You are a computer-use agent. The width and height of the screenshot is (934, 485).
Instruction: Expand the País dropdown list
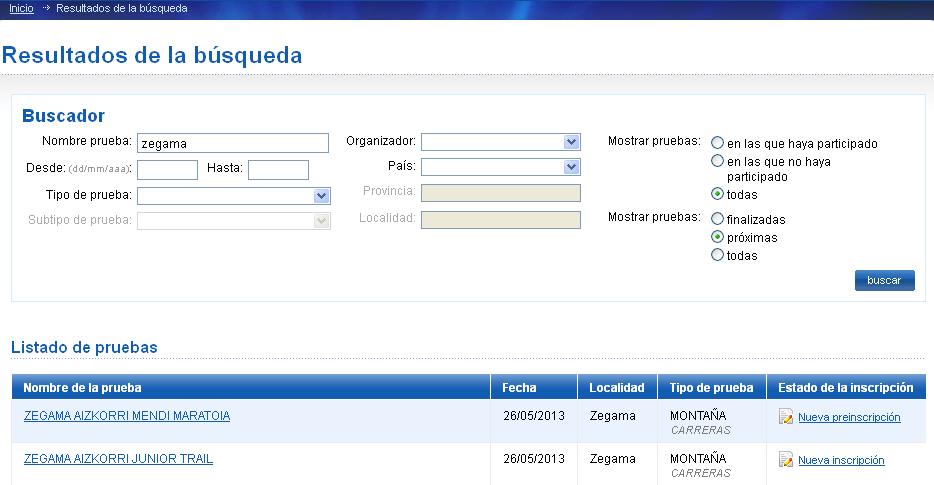pyautogui.click(x=500, y=167)
